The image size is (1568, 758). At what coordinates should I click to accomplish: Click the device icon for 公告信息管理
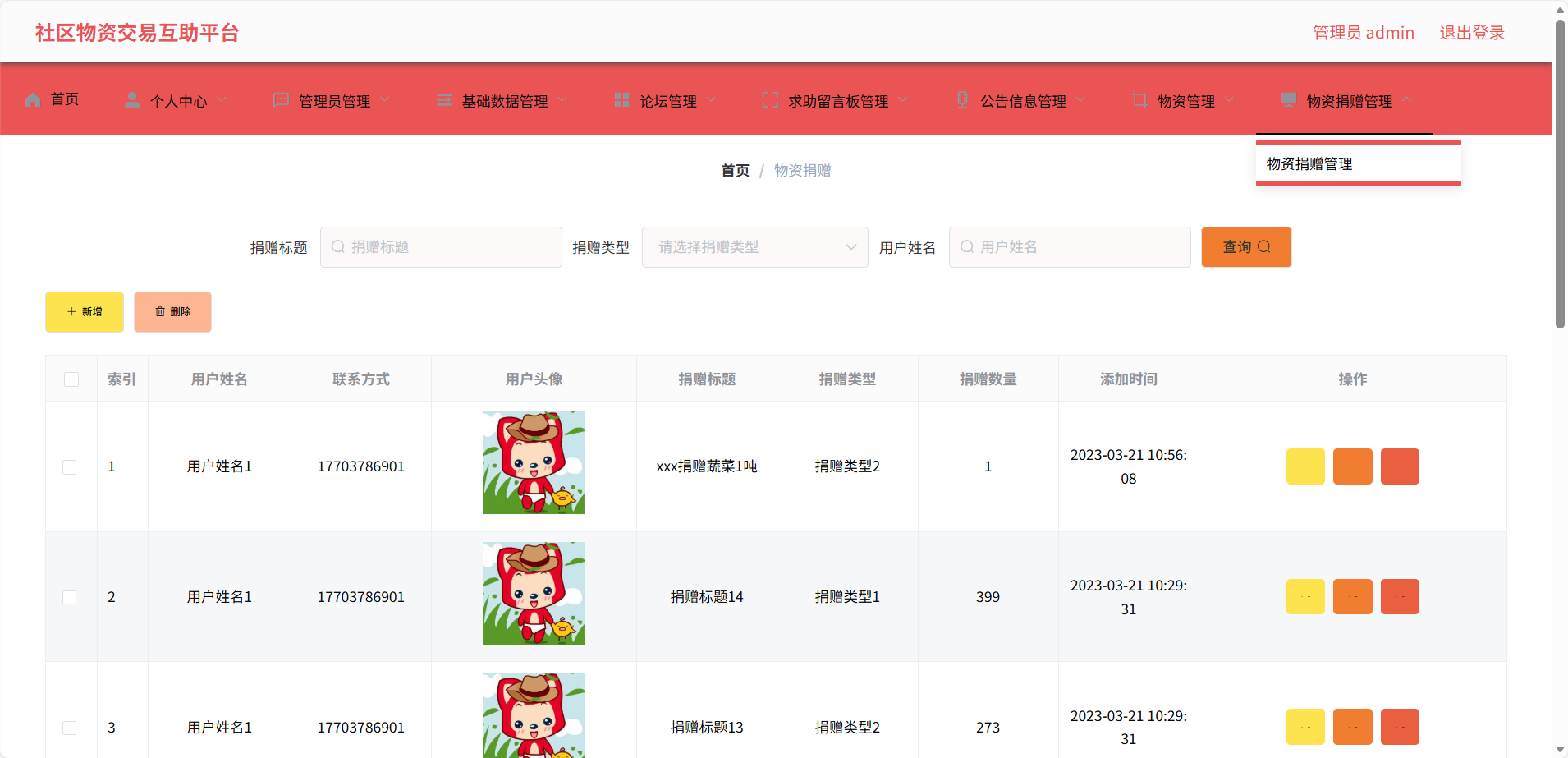click(x=962, y=100)
